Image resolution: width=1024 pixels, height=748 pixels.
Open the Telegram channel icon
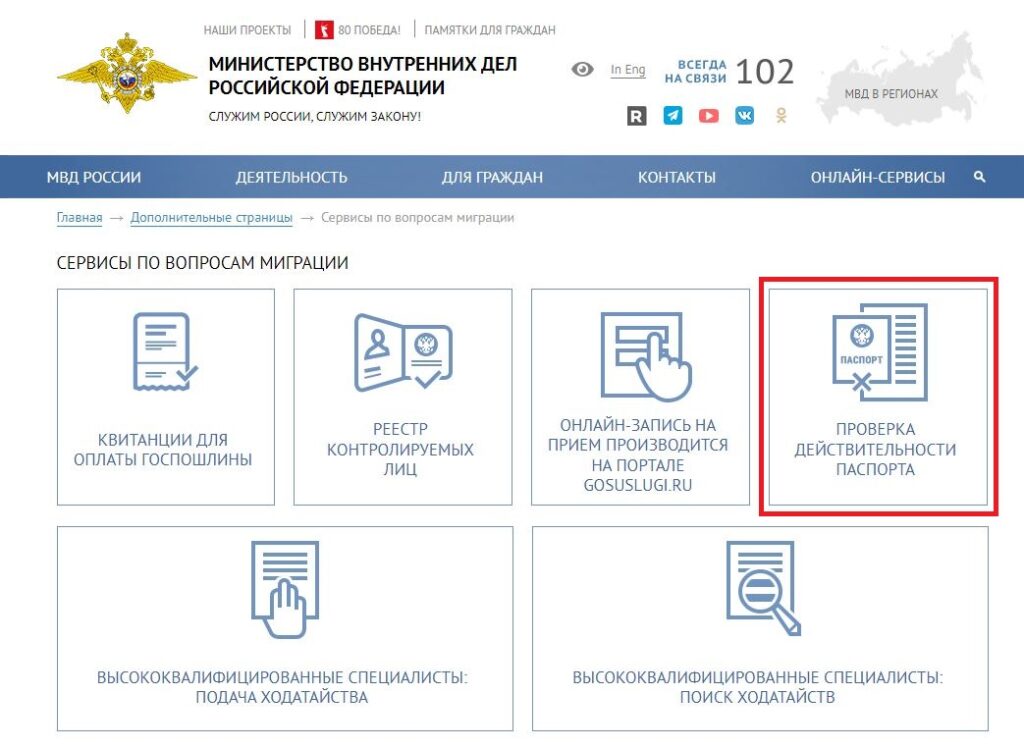[673, 116]
